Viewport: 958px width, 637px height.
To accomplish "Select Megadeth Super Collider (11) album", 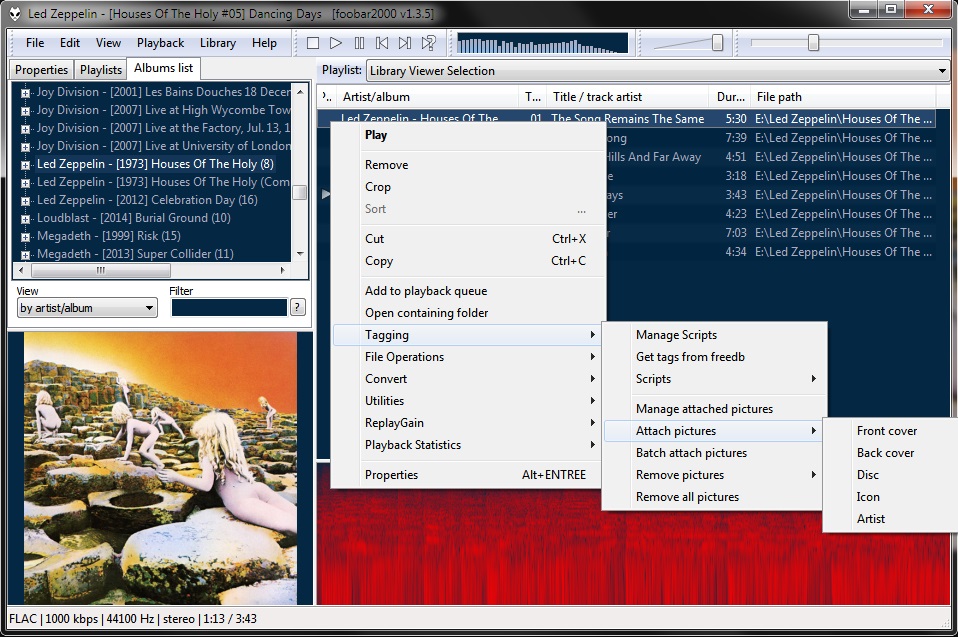I will pos(135,254).
